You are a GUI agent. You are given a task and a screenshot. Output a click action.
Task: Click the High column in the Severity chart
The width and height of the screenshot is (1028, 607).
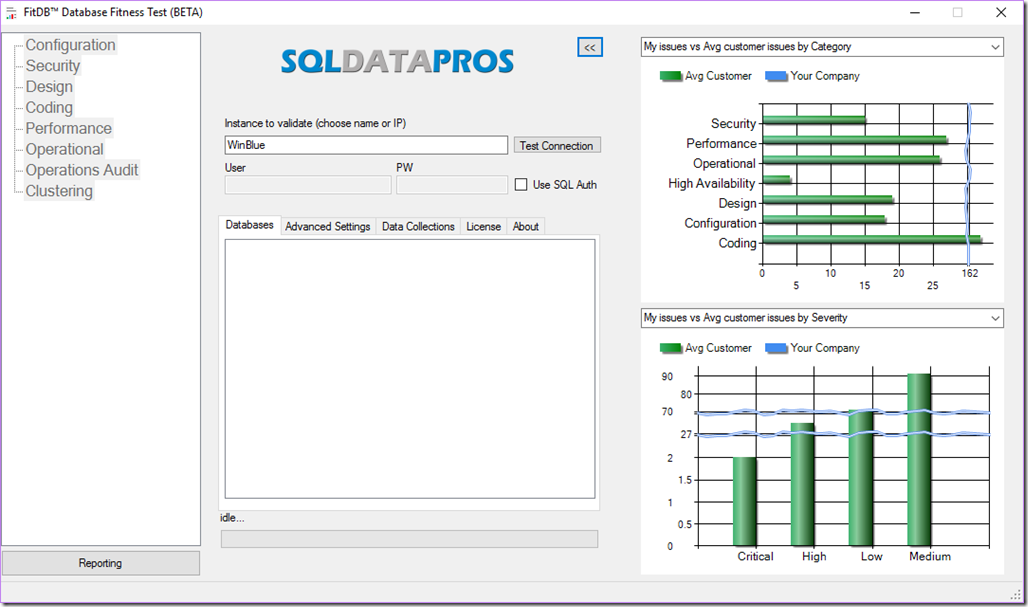point(802,484)
